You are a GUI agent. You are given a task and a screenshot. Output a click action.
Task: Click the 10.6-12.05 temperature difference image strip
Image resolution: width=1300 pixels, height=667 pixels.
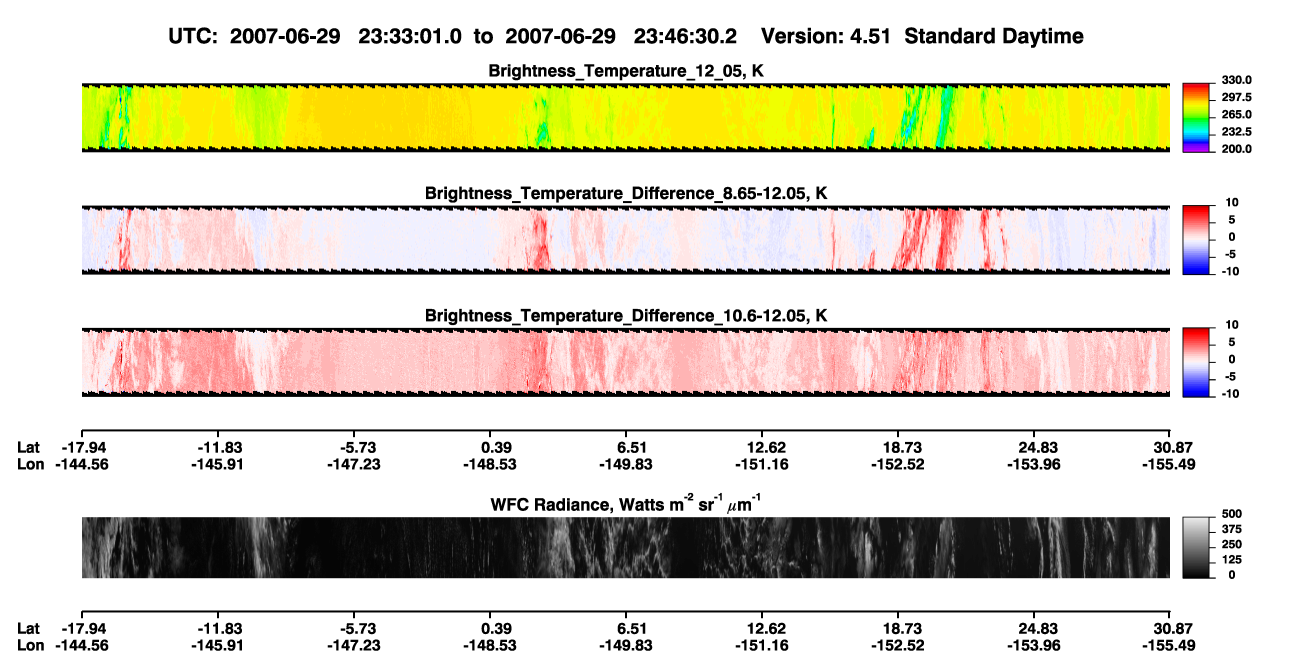[626, 361]
